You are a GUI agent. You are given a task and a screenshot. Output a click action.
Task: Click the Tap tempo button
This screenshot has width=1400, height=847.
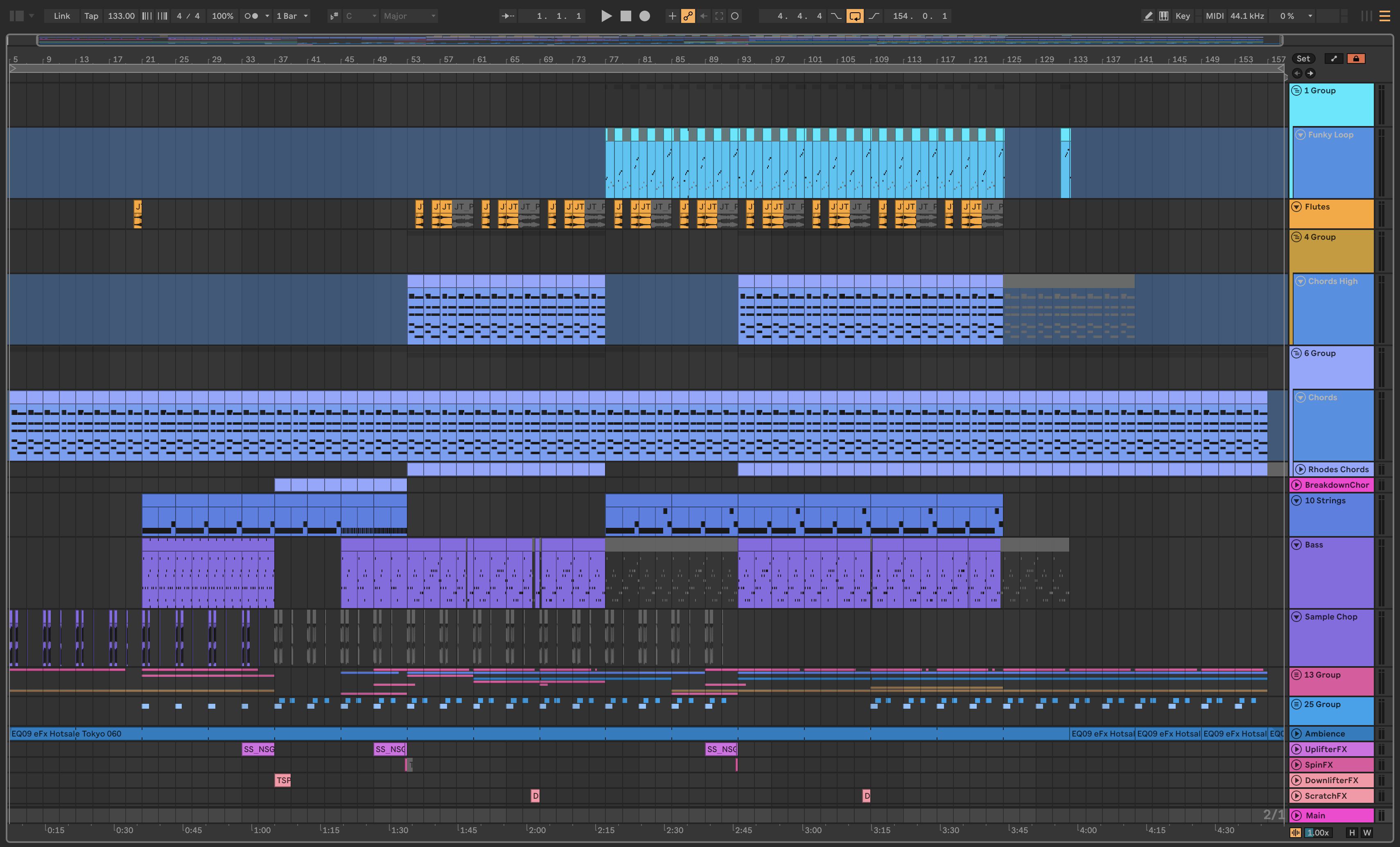click(91, 16)
